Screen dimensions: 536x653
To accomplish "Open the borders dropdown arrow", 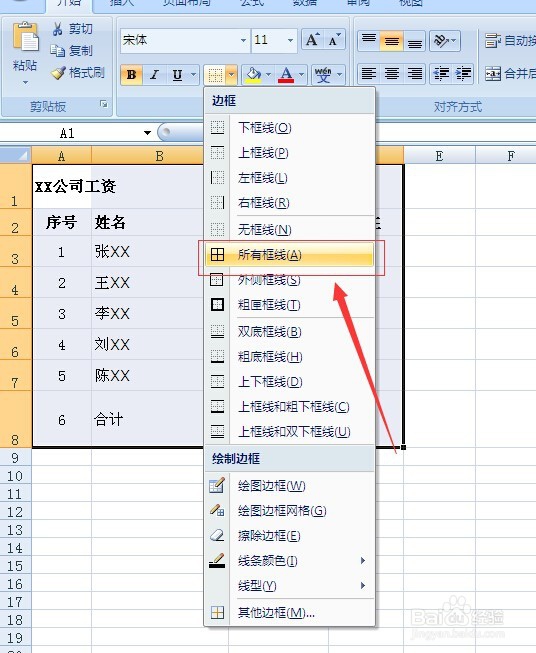I will coord(232,75).
